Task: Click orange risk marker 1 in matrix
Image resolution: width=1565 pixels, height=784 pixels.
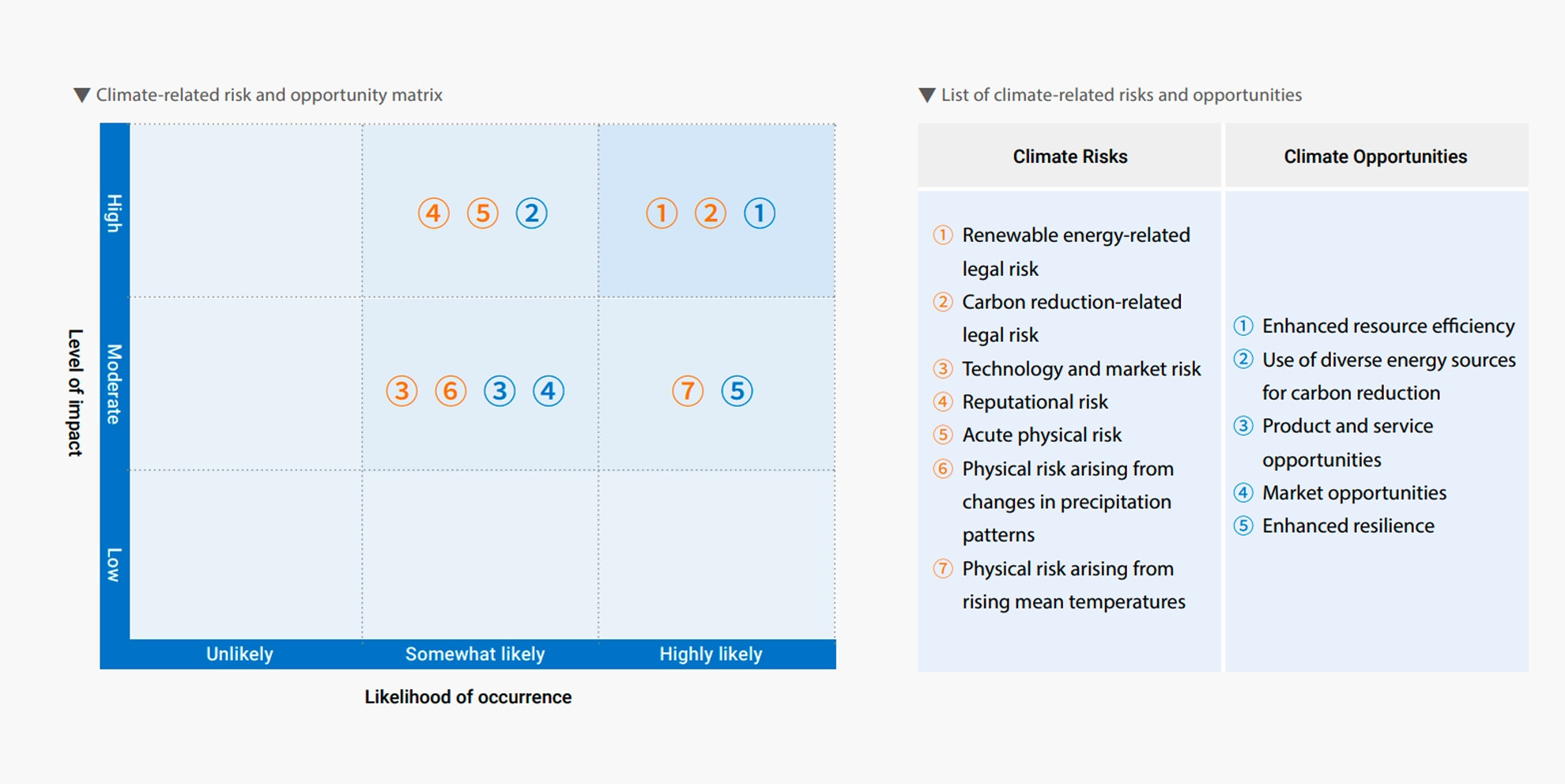Action: pos(662,213)
